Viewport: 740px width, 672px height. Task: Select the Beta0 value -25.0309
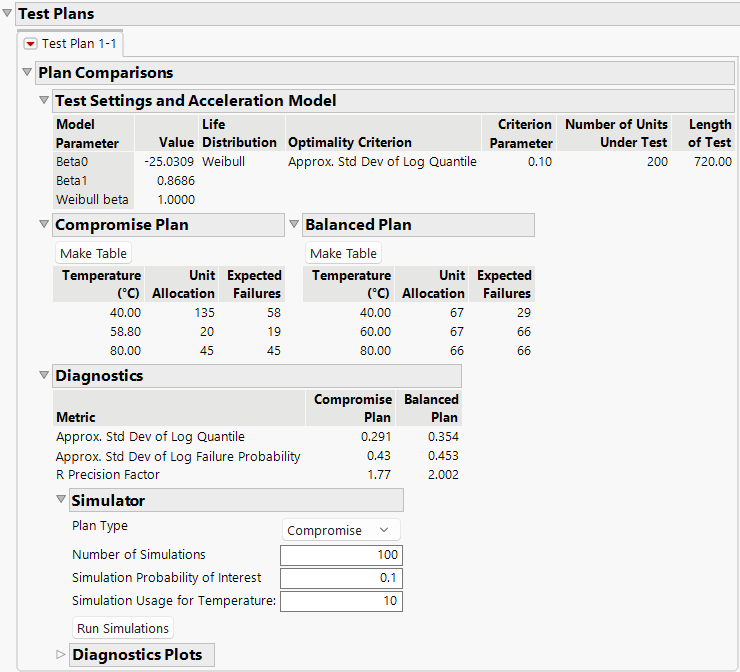pos(169,162)
